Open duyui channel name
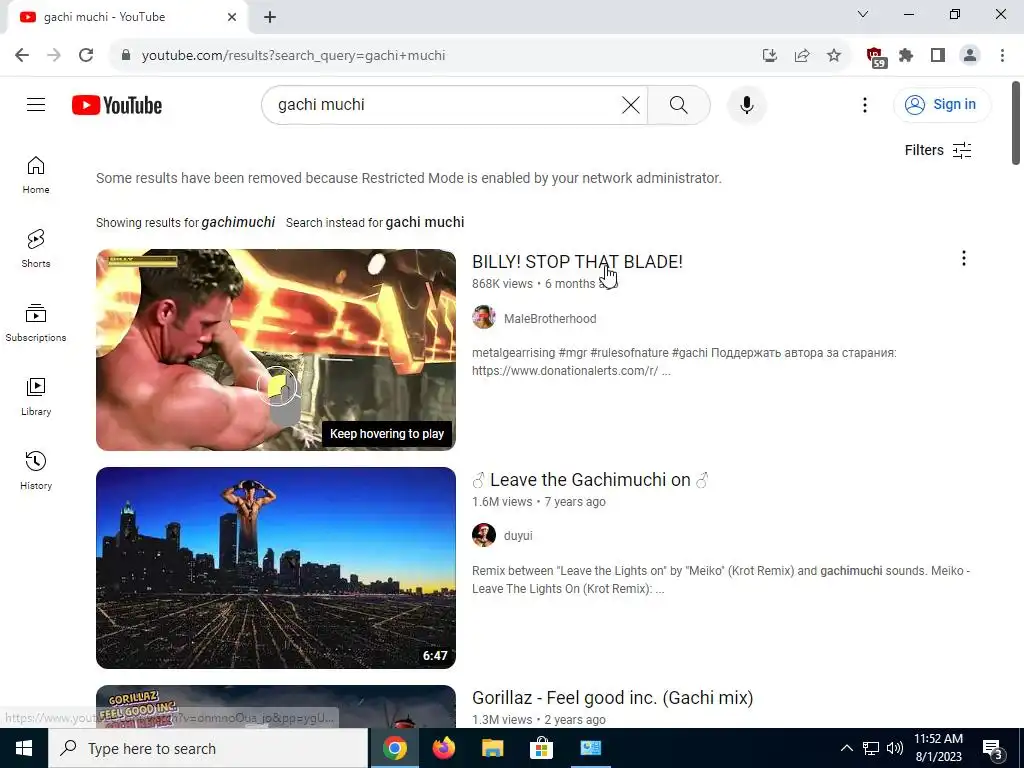Screen dimensions: 1024x768 [x=518, y=536]
